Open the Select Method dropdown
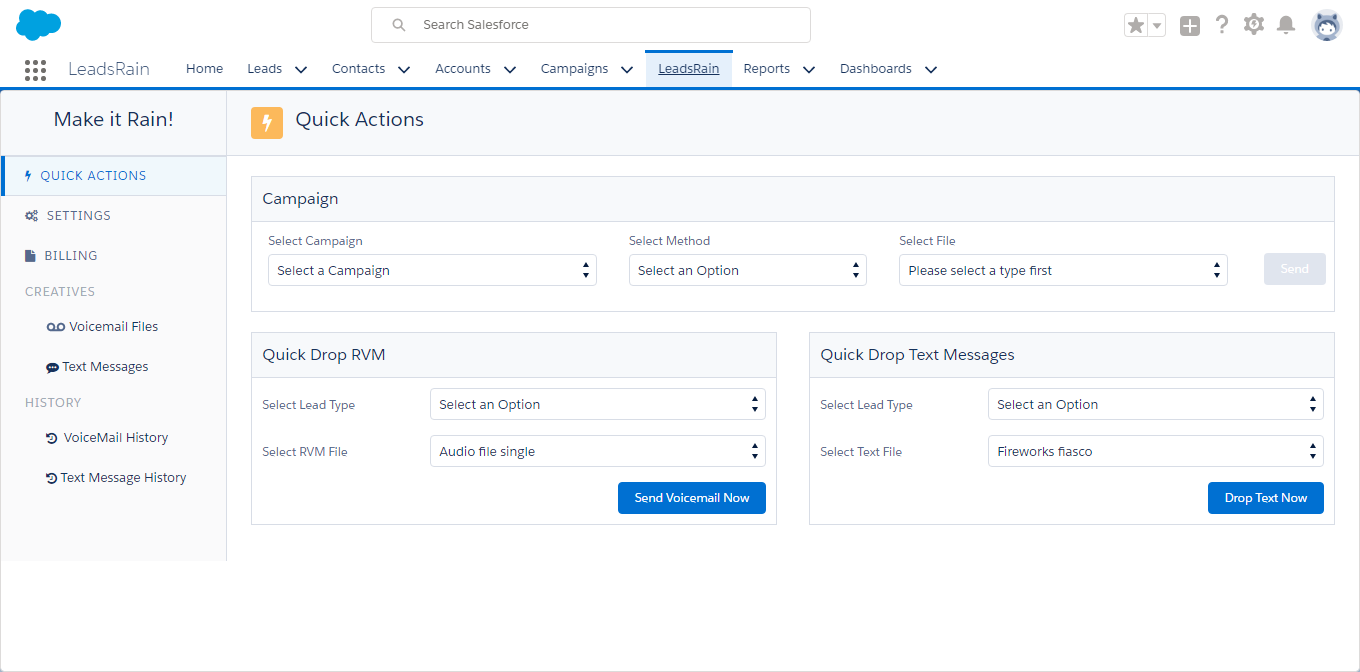Image resolution: width=1360 pixels, height=672 pixels. click(x=748, y=271)
